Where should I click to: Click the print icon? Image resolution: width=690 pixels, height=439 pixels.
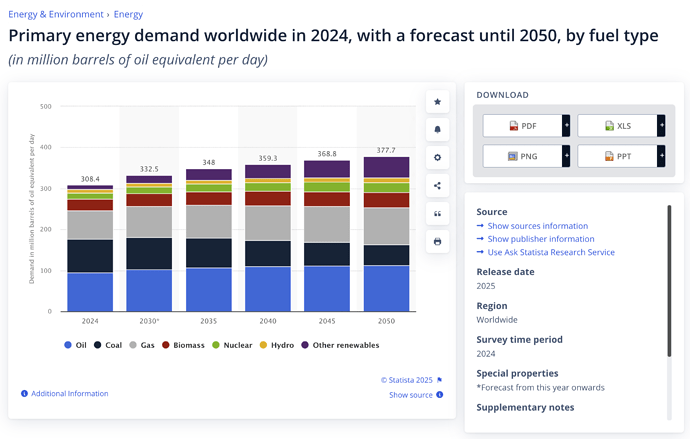[x=438, y=242]
